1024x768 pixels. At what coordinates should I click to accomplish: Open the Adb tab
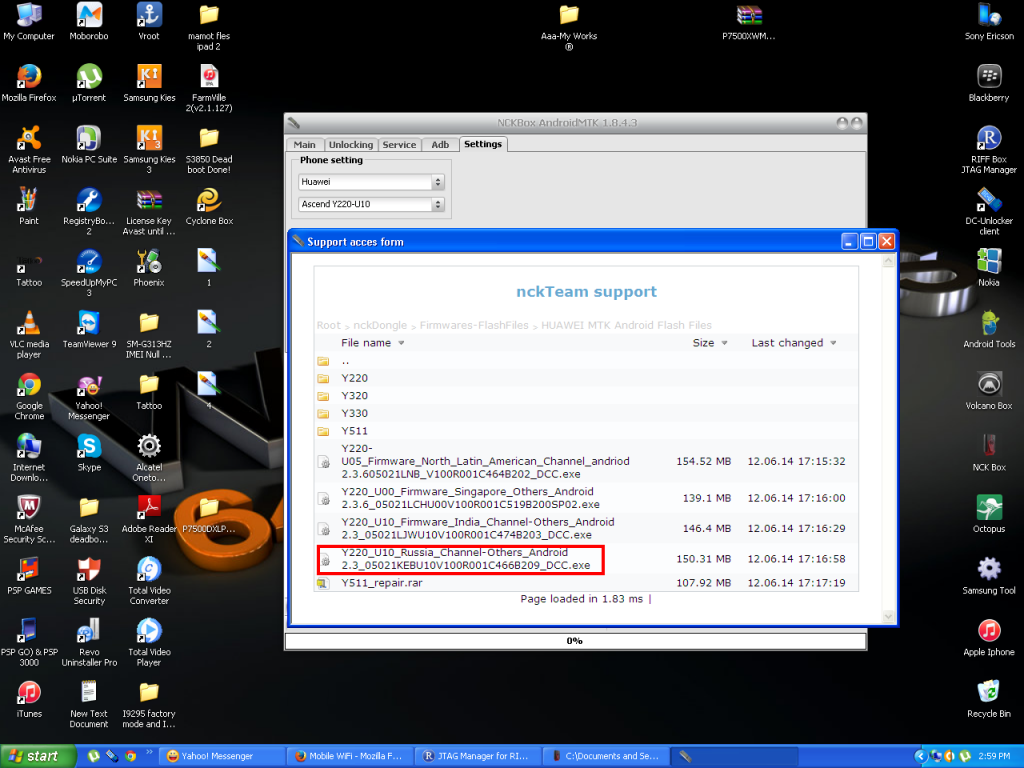(440, 145)
